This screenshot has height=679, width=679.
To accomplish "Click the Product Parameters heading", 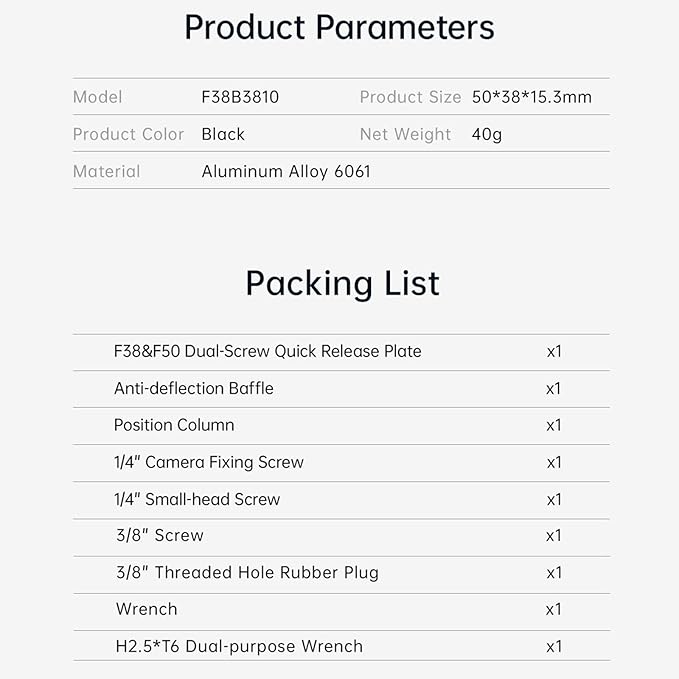I will click(x=339, y=28).
